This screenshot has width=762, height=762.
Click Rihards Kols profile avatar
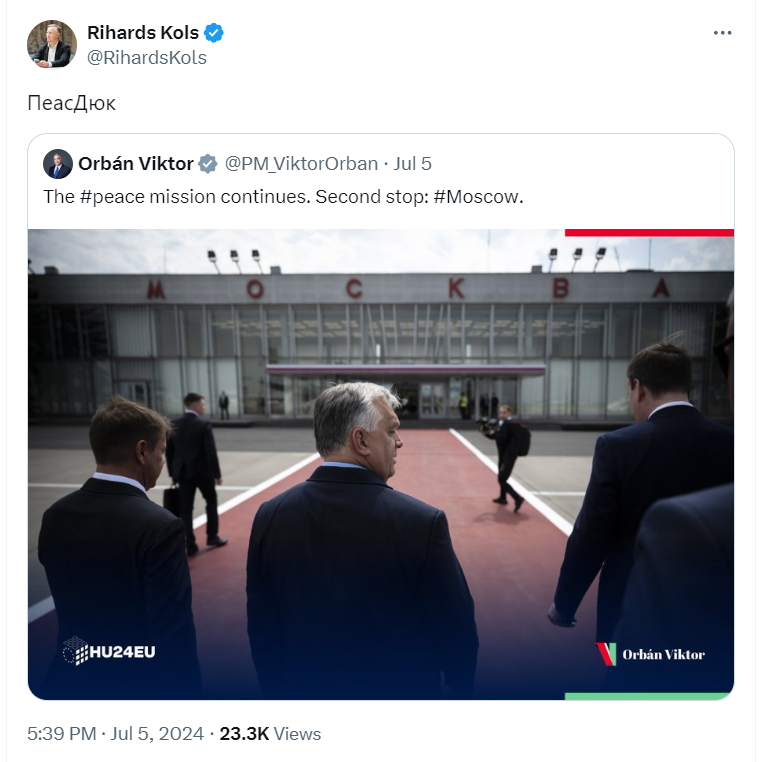52,44
